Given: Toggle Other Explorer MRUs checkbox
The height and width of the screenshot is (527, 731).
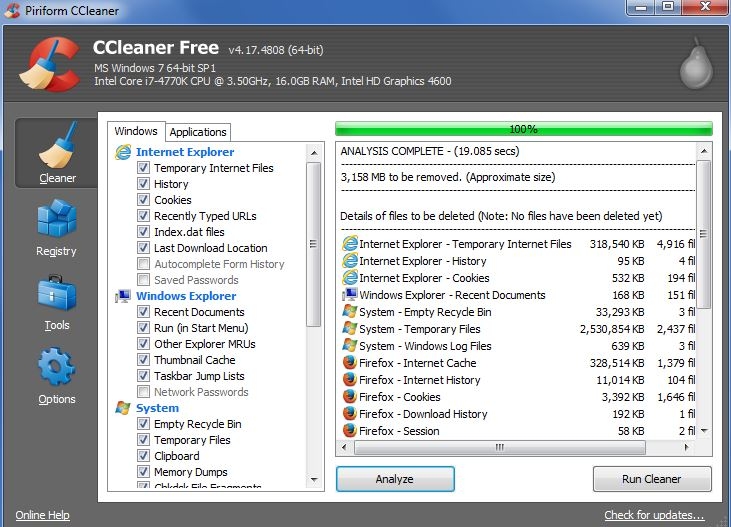Looking at the screenshot, I should point(144,344).
